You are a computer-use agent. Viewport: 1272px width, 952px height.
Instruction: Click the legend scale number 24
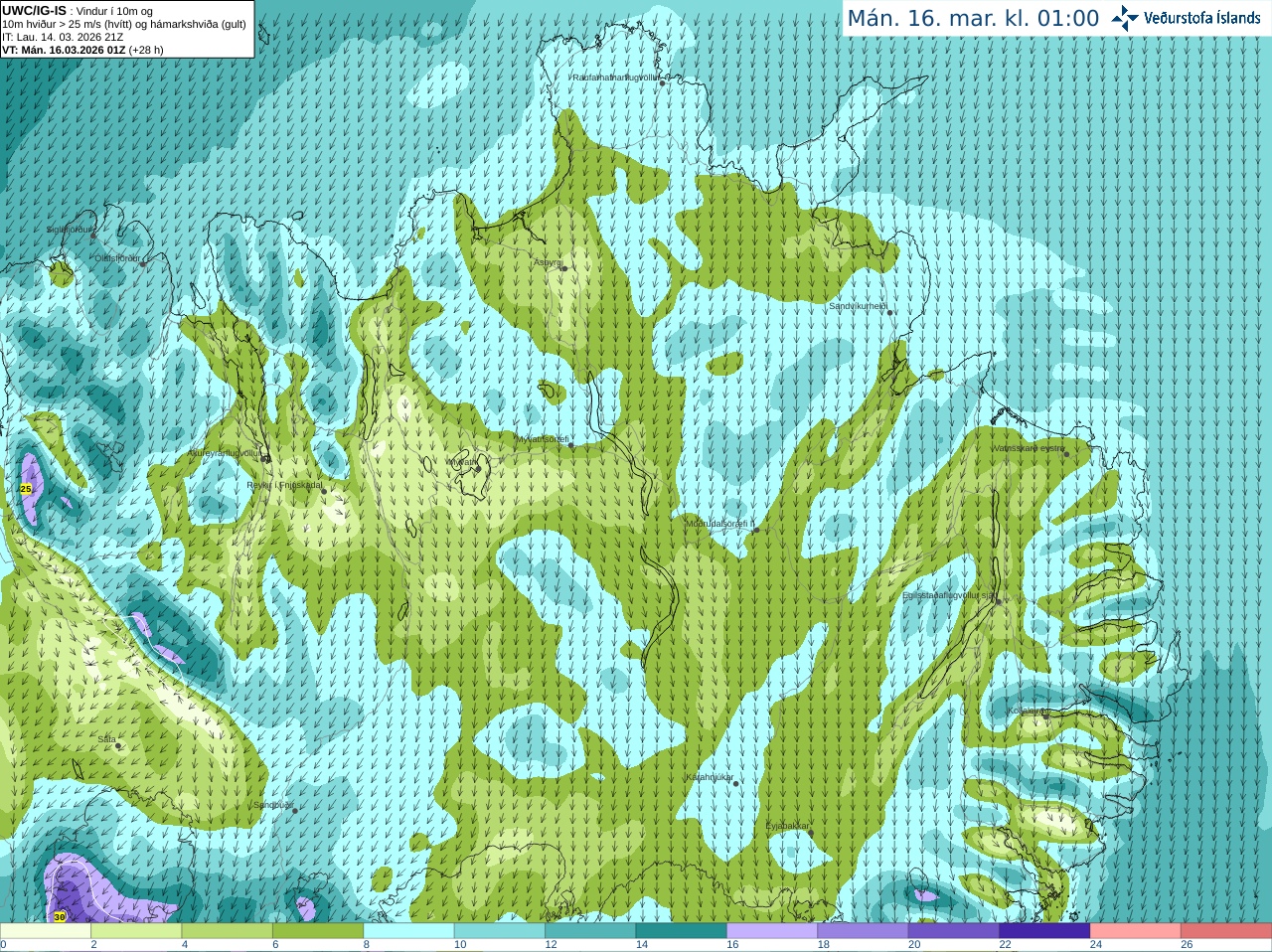click(1096, 945)
